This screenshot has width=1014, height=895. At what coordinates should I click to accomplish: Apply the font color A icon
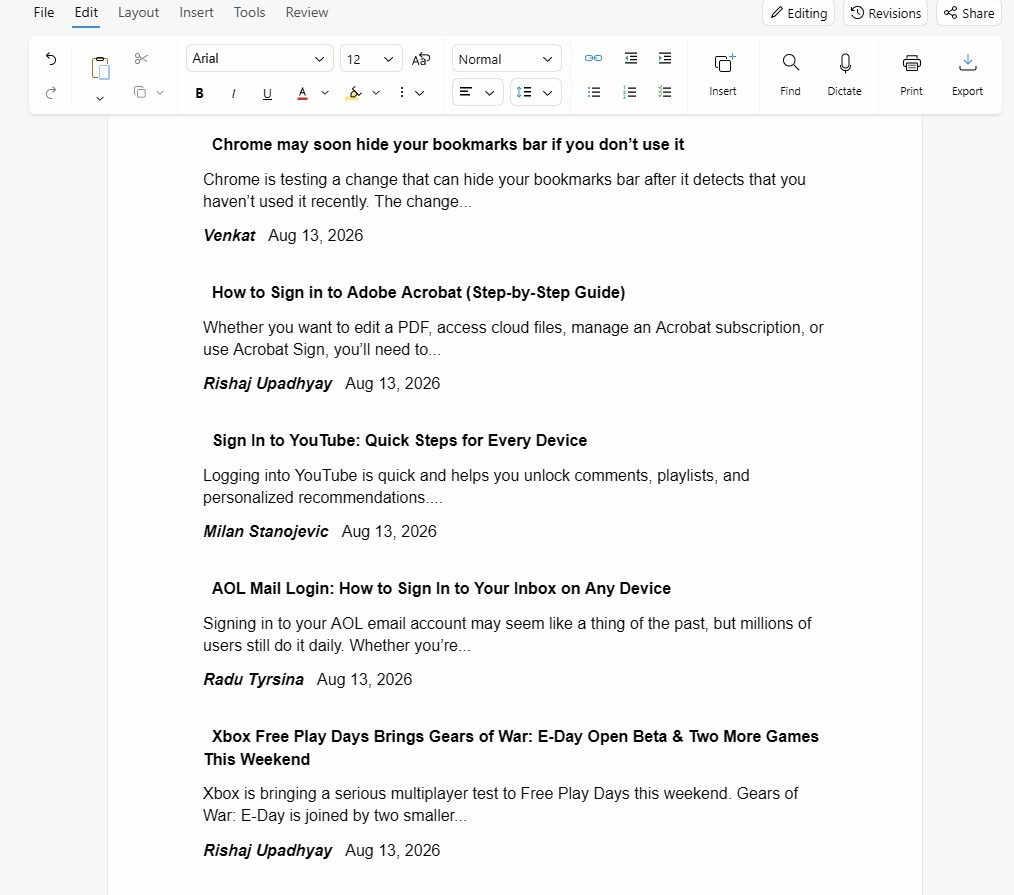302,93
